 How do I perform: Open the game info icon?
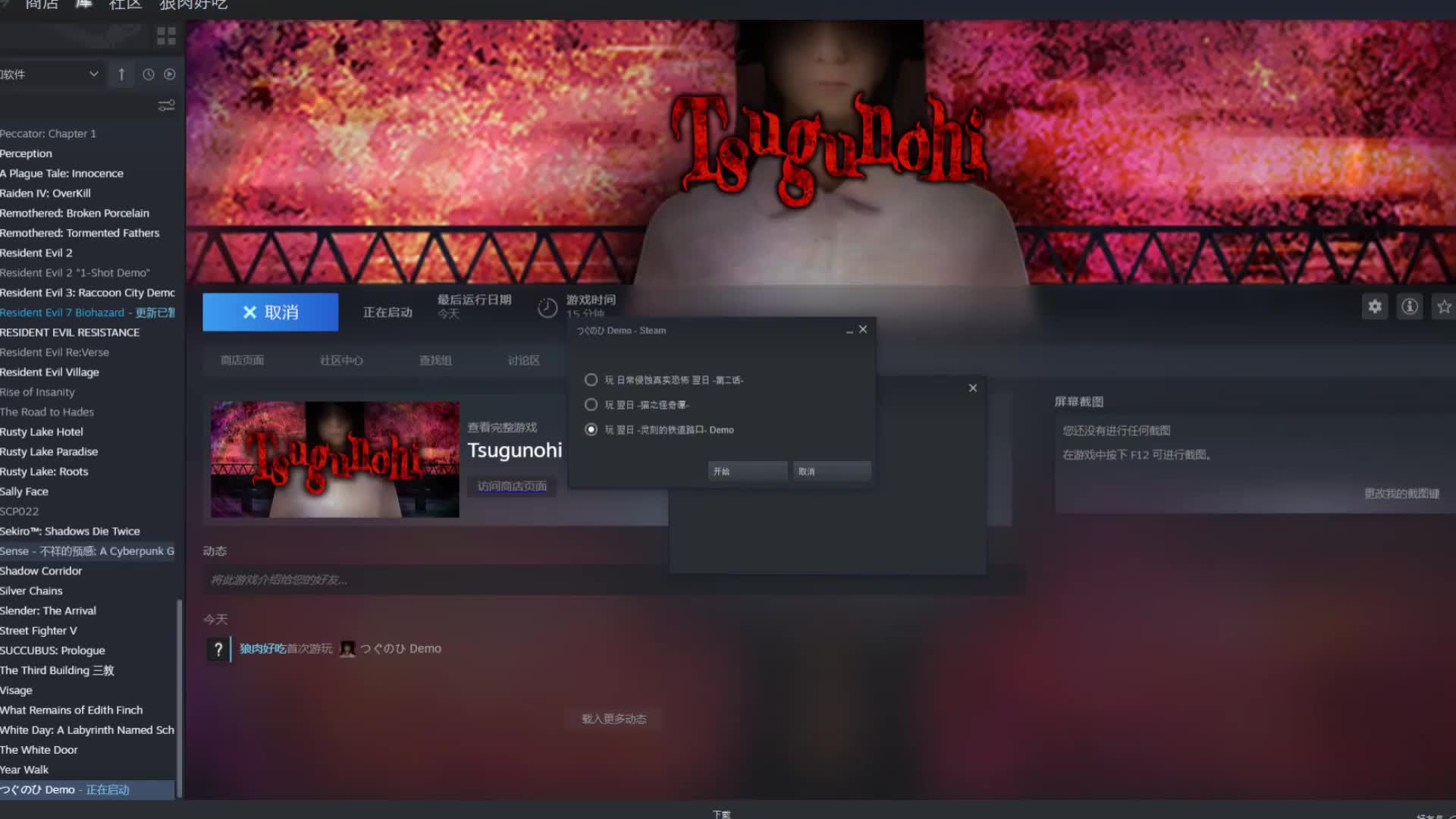[x=1410, y=307]
